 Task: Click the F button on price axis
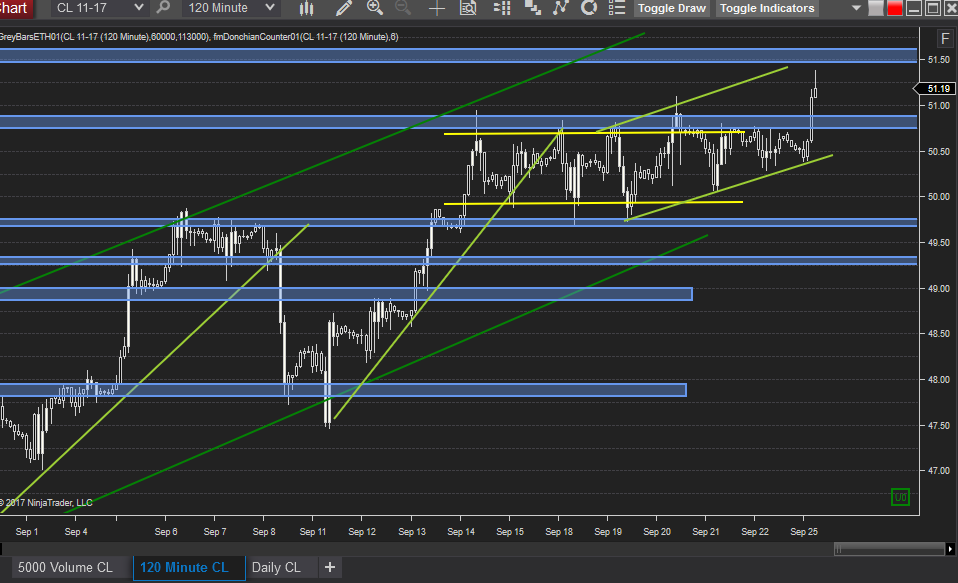[945, 39]
